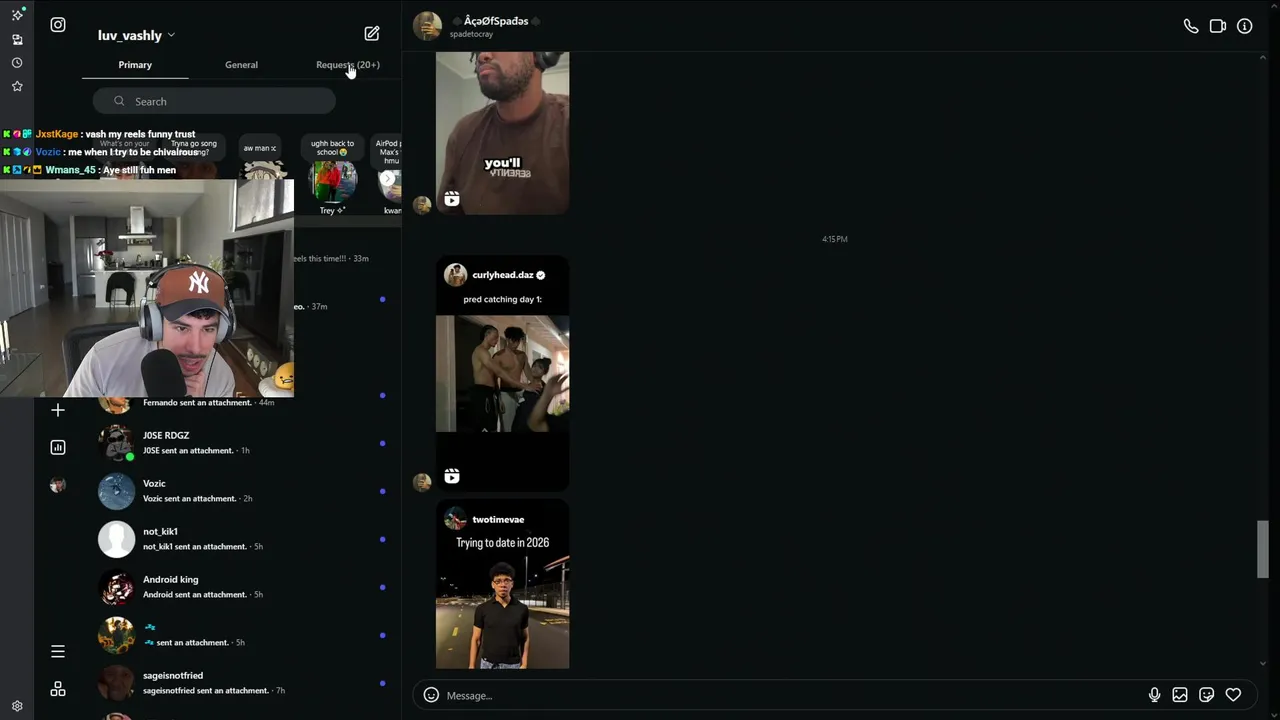The width and height of the screenshot is (1280, 720).
Task: Open the "aw man" note avatar
Action: tap(264, 172)
